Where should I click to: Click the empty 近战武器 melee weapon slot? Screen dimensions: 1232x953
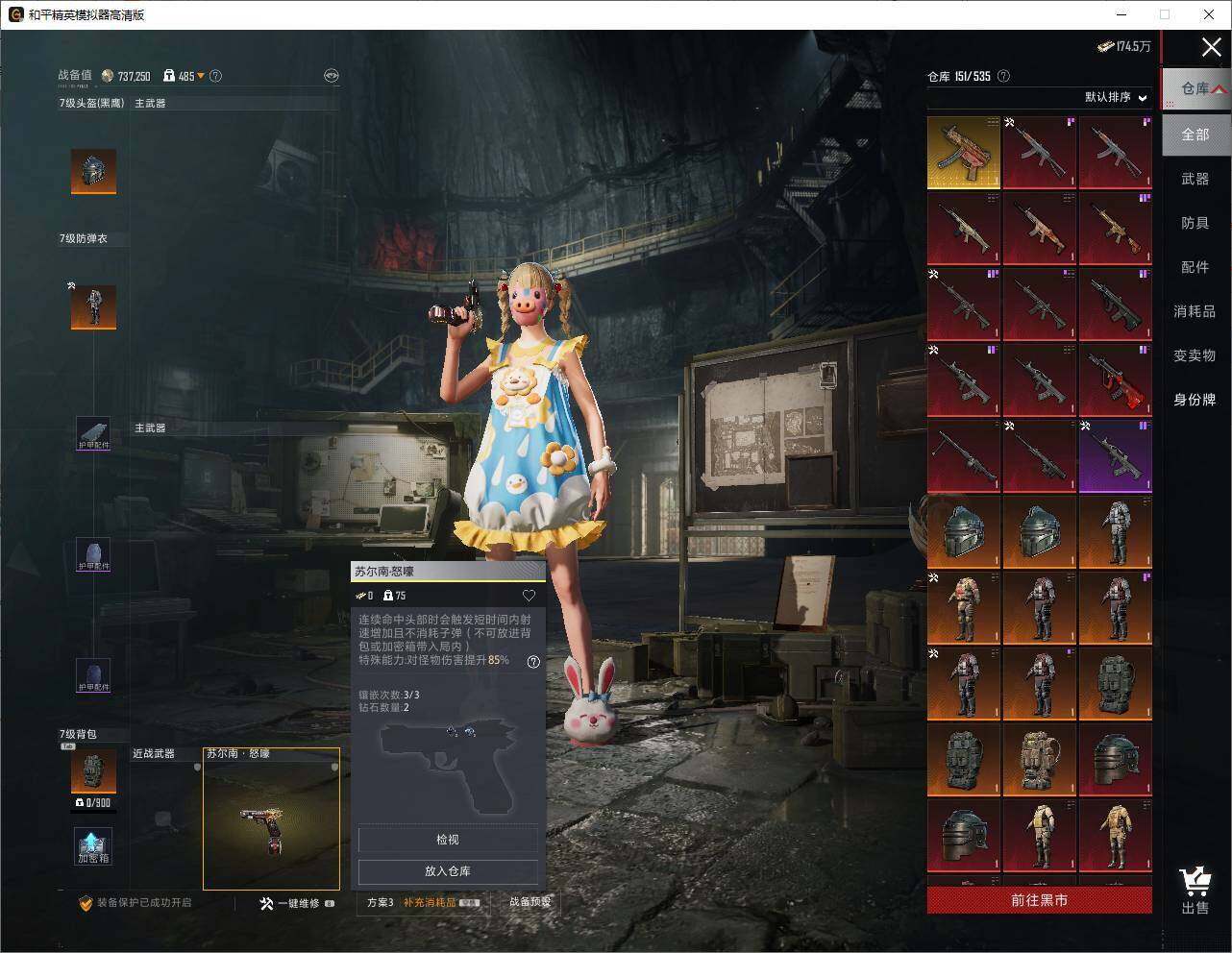(164, 819)
